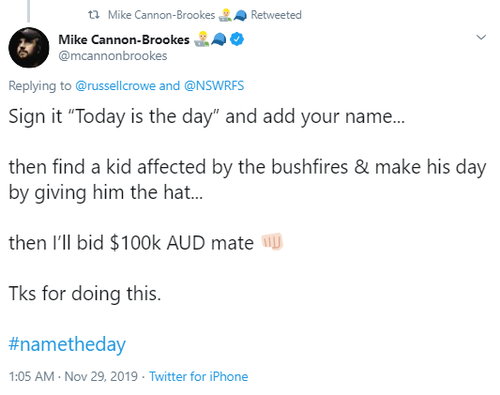Click the Mike Cannon-Brookes display name
The height and width of the screenshot is (395, 500).
(x=124, y=40)
